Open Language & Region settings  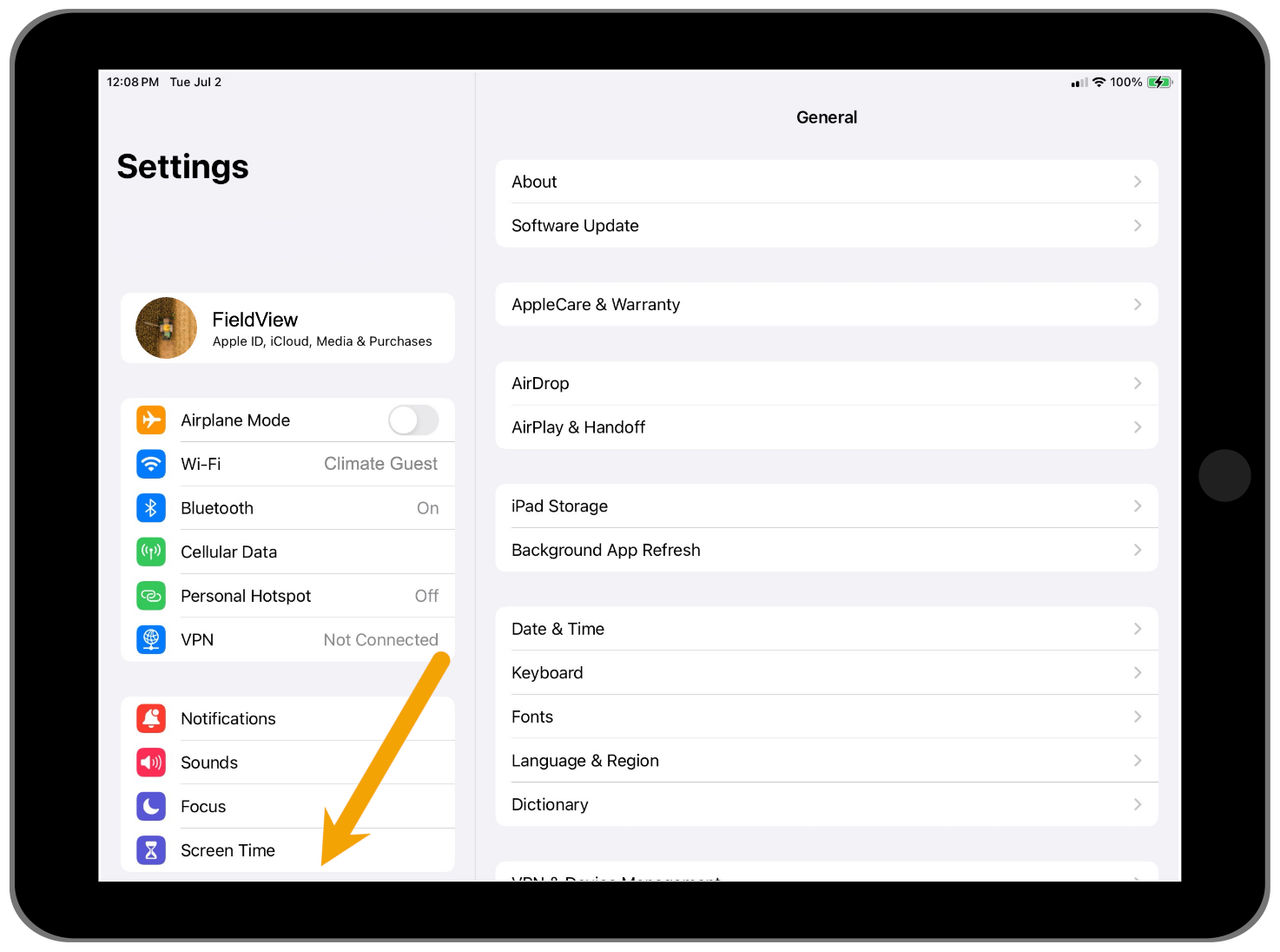pos(827,761)
